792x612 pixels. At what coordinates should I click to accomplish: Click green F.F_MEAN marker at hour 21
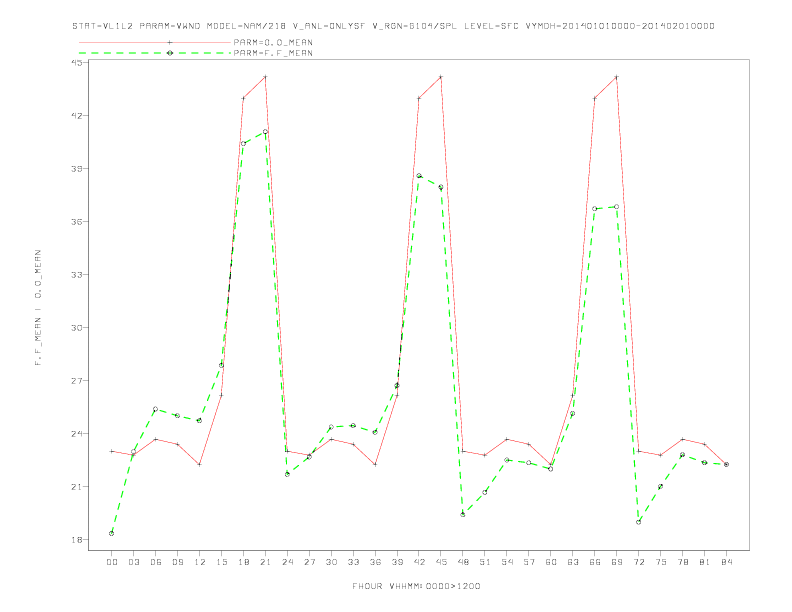[x=265, y=132]
